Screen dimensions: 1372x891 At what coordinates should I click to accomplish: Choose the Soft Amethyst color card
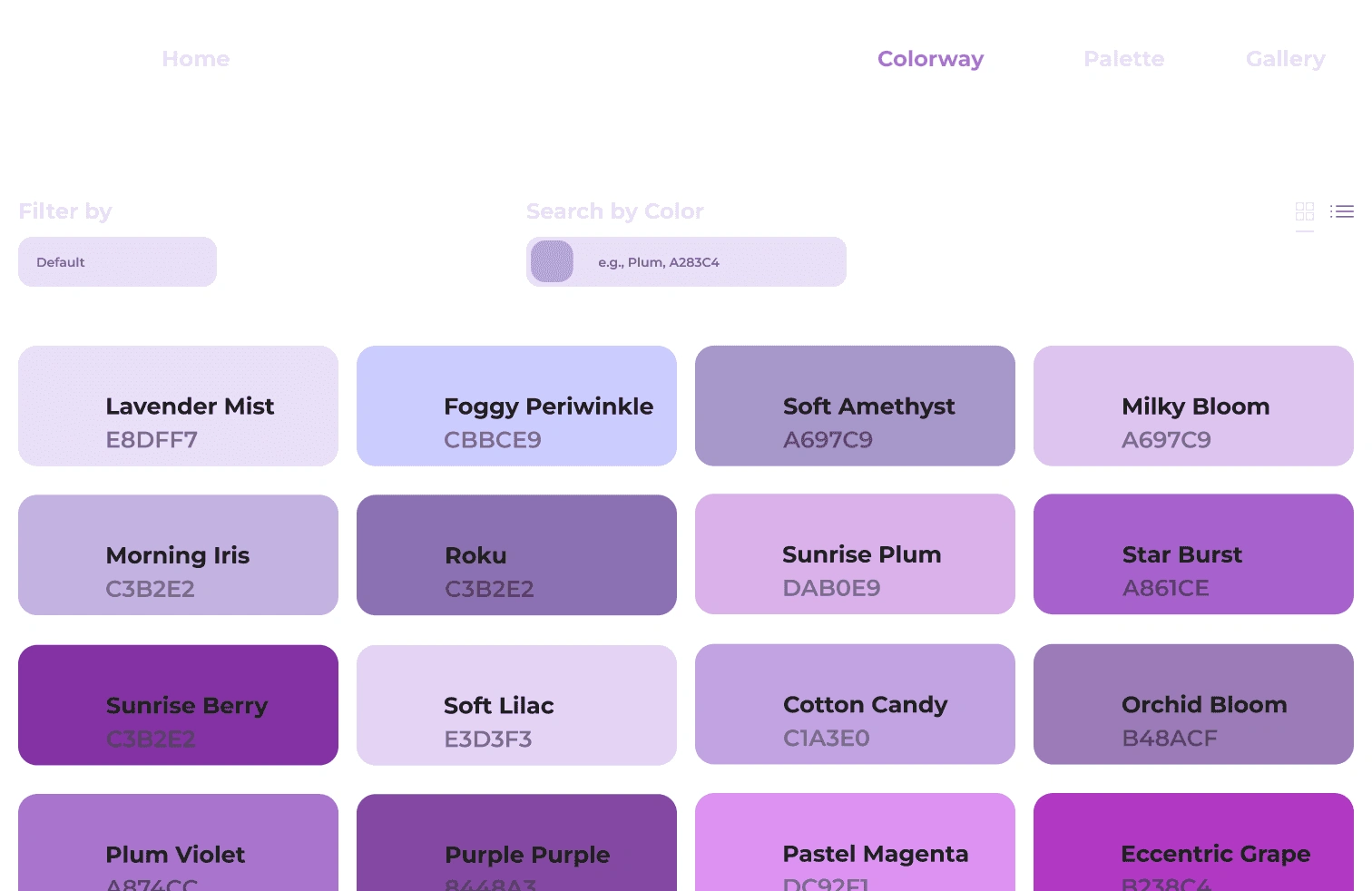point(855,406)
